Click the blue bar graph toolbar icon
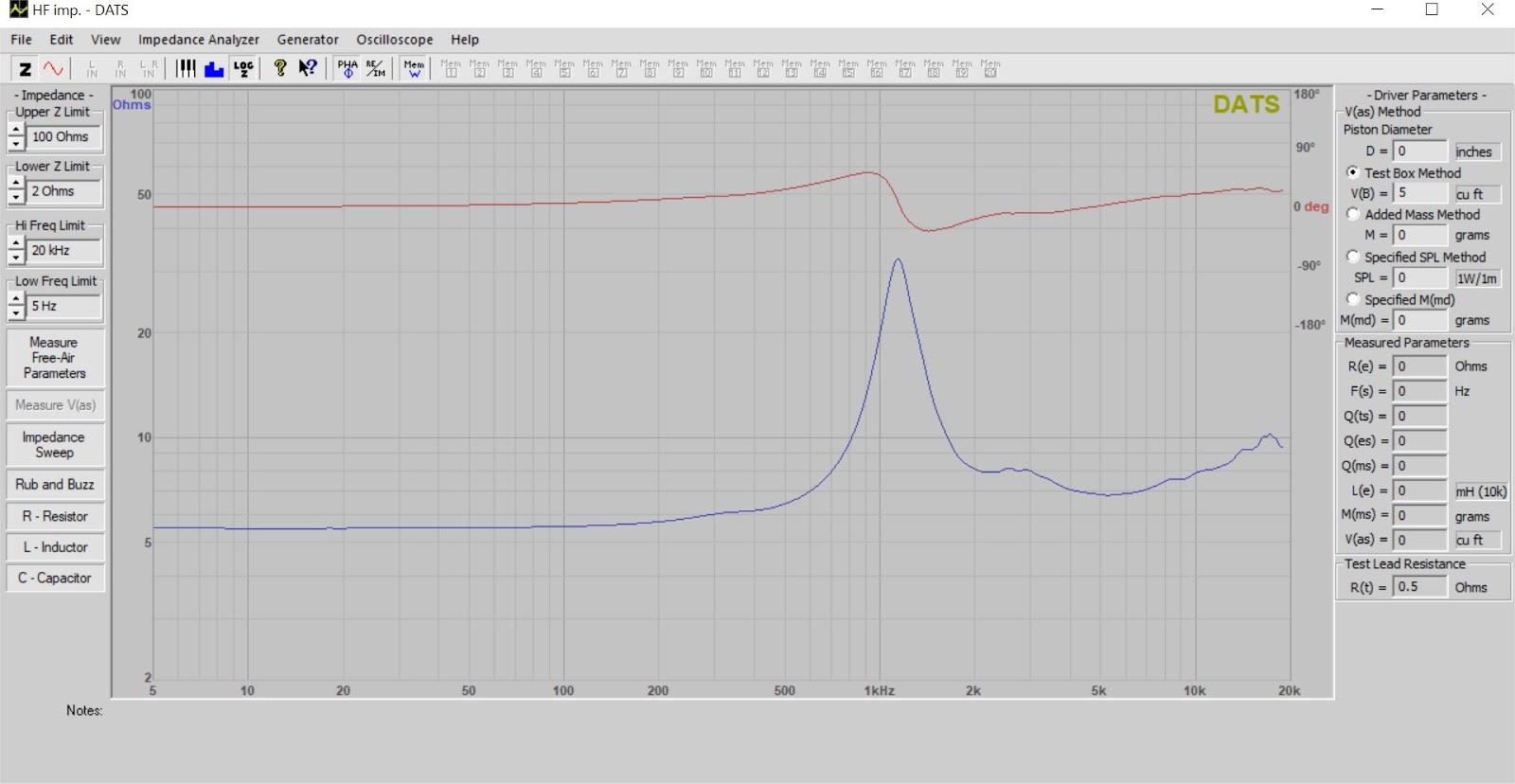 214,68
